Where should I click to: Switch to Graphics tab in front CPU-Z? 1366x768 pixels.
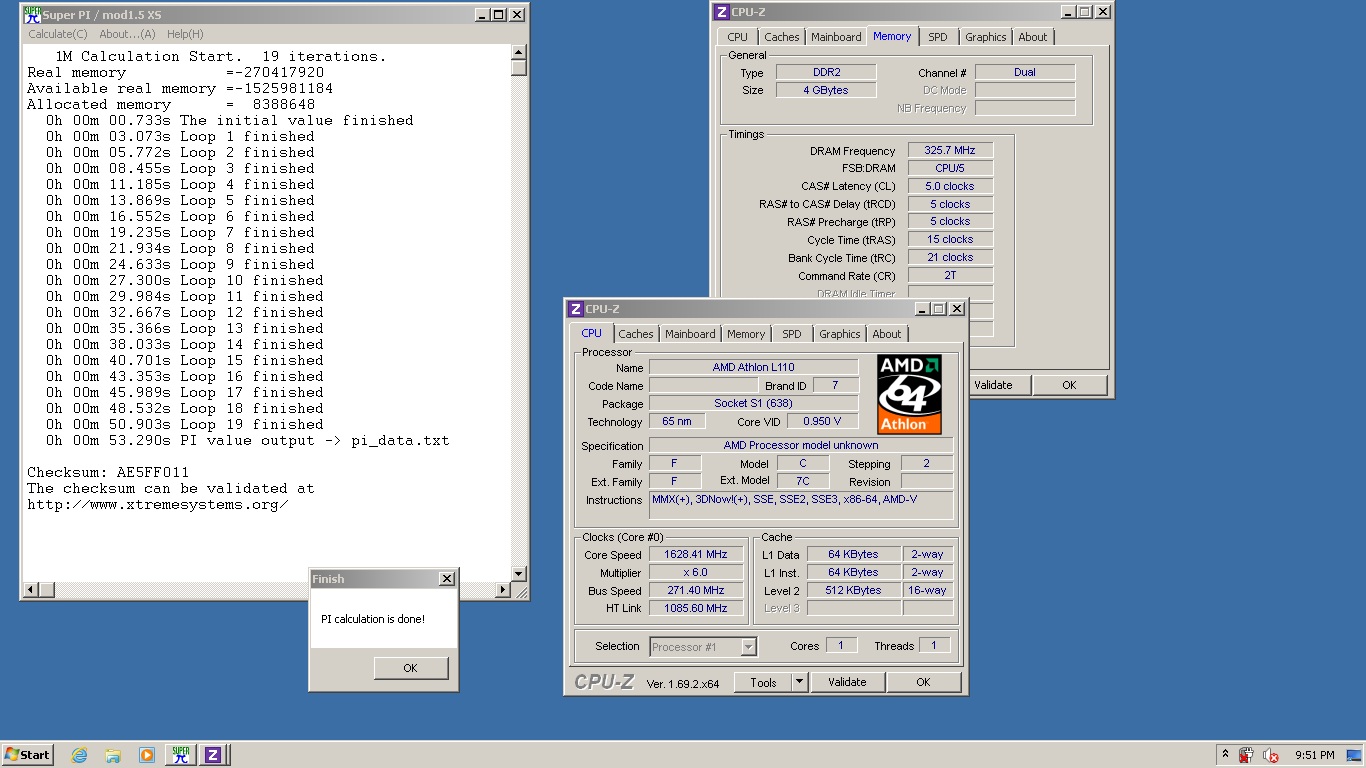839,334
